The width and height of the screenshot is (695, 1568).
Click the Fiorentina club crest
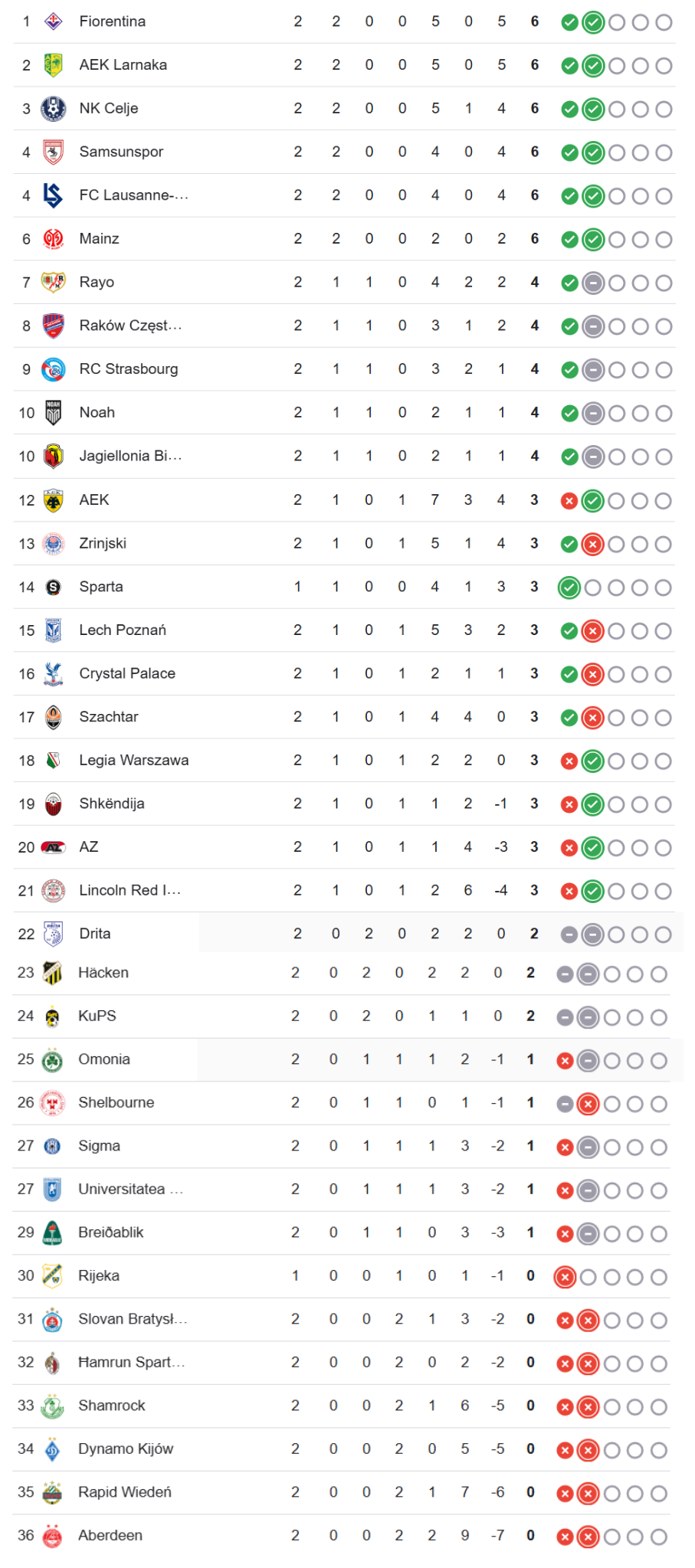pyautogui.click(x=53, y=21)
